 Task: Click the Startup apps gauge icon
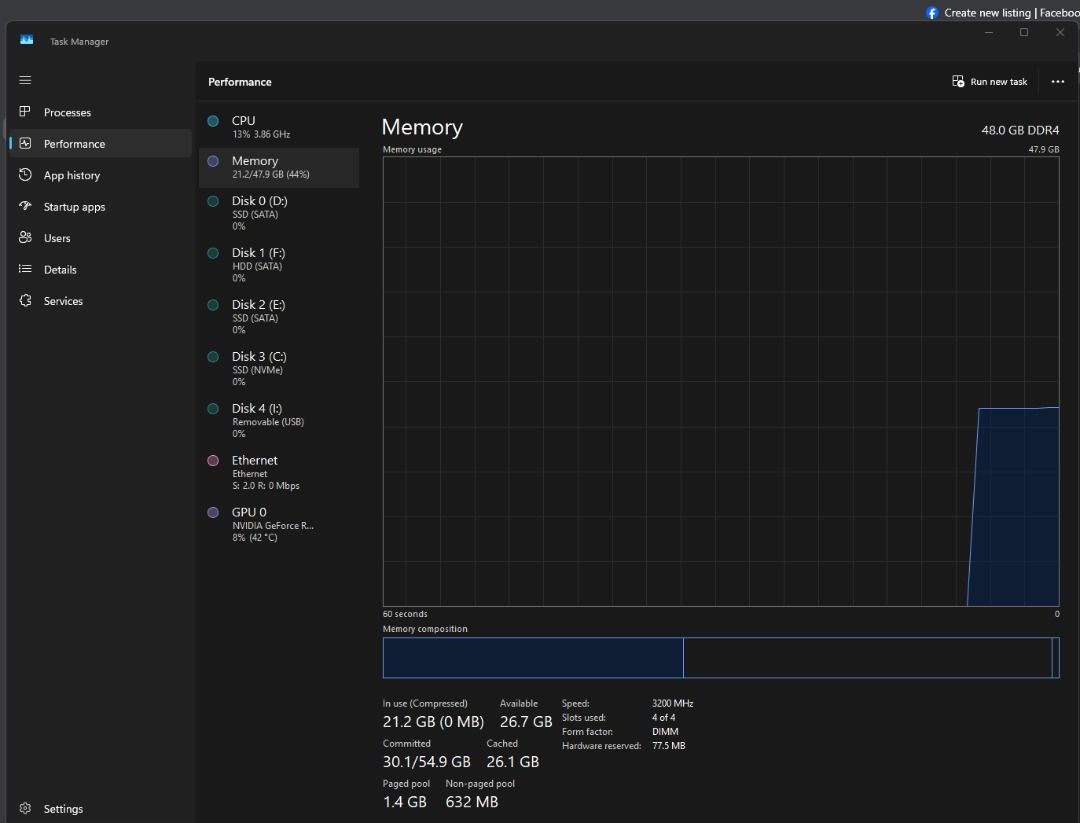[25, 206]
